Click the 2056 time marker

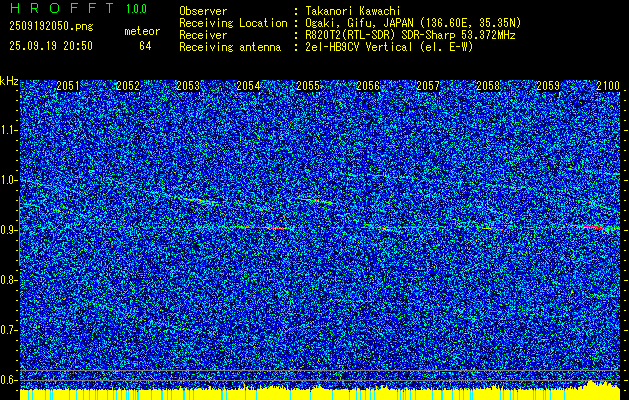[x=368, y=86]
